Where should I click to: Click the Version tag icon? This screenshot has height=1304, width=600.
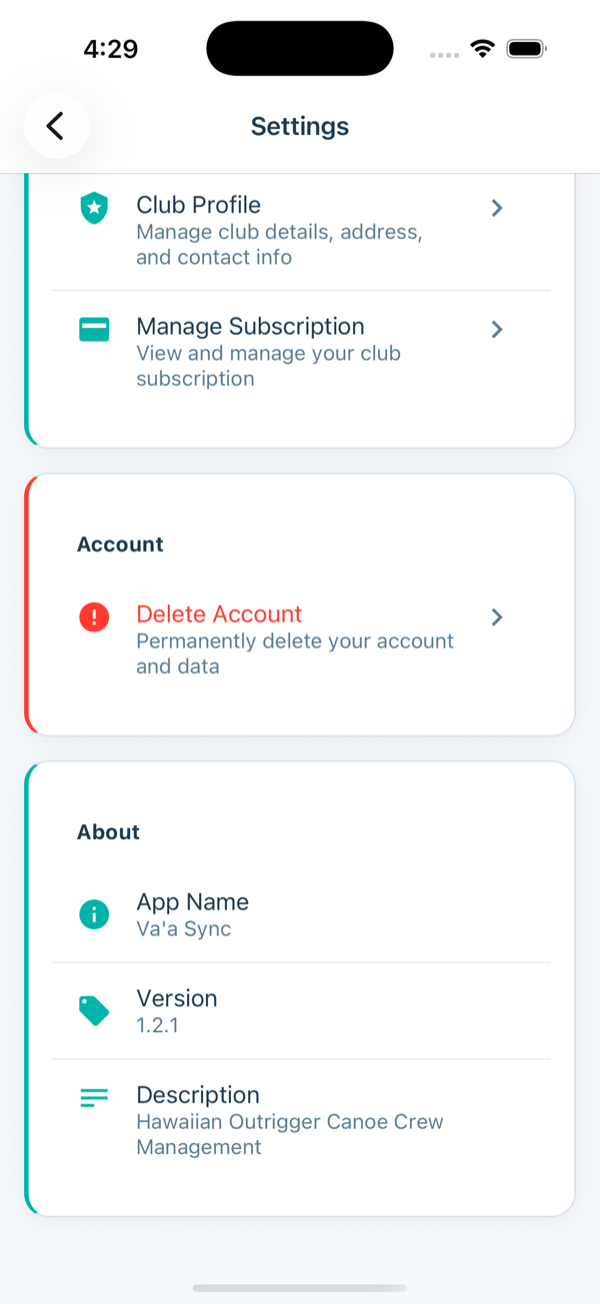click(x=94, y=1011)
